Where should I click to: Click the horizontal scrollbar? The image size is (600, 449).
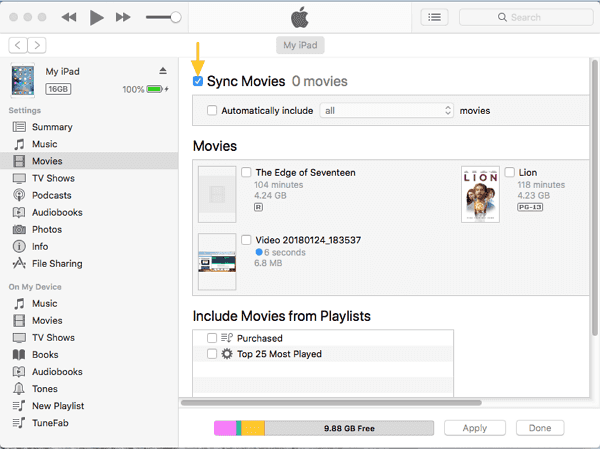click(x=331, y=403)
